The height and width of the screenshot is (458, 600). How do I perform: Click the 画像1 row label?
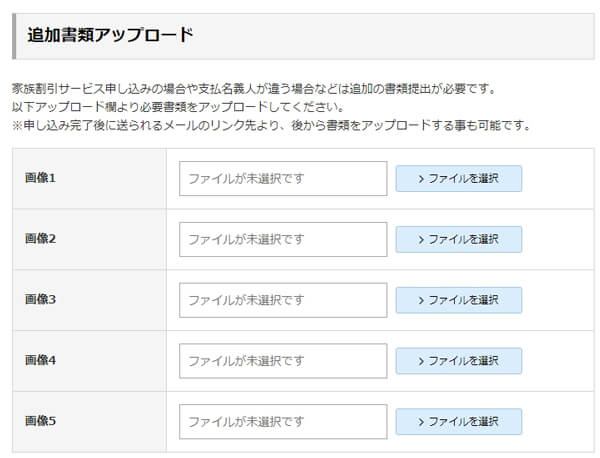41,178
